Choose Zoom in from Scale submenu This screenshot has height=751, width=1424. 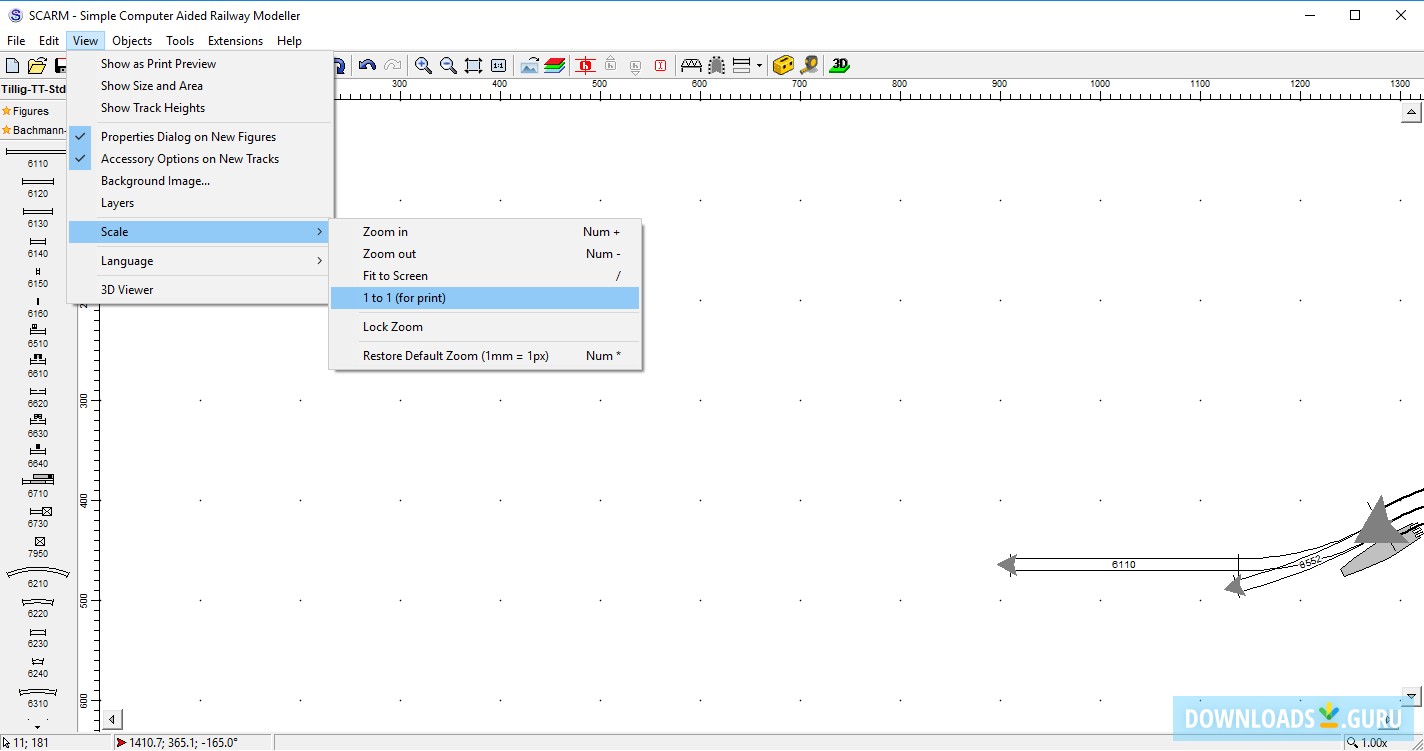pos(485,232)
